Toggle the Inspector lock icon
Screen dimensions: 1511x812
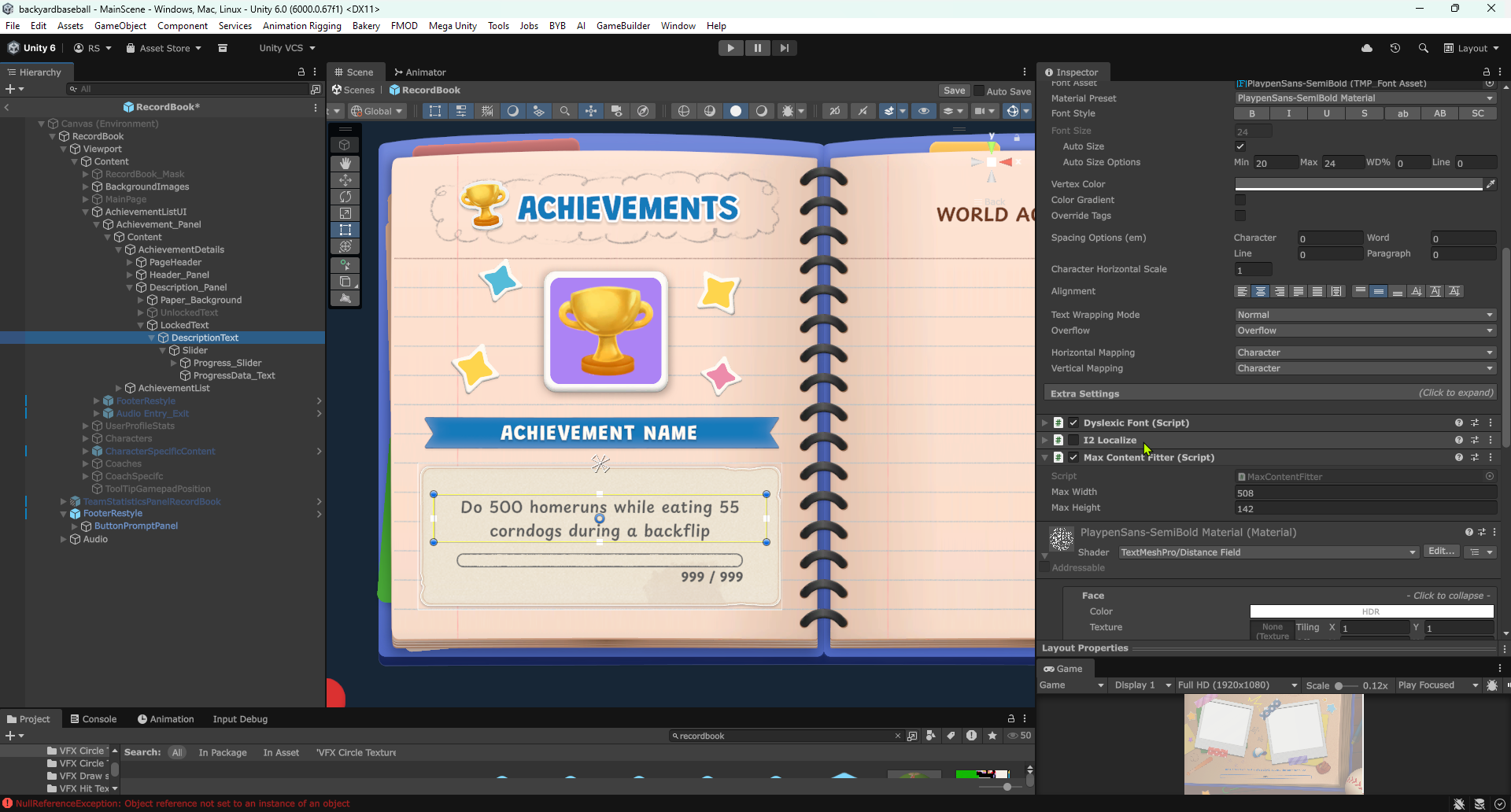pyautogui.click(x=1487, y=72)
